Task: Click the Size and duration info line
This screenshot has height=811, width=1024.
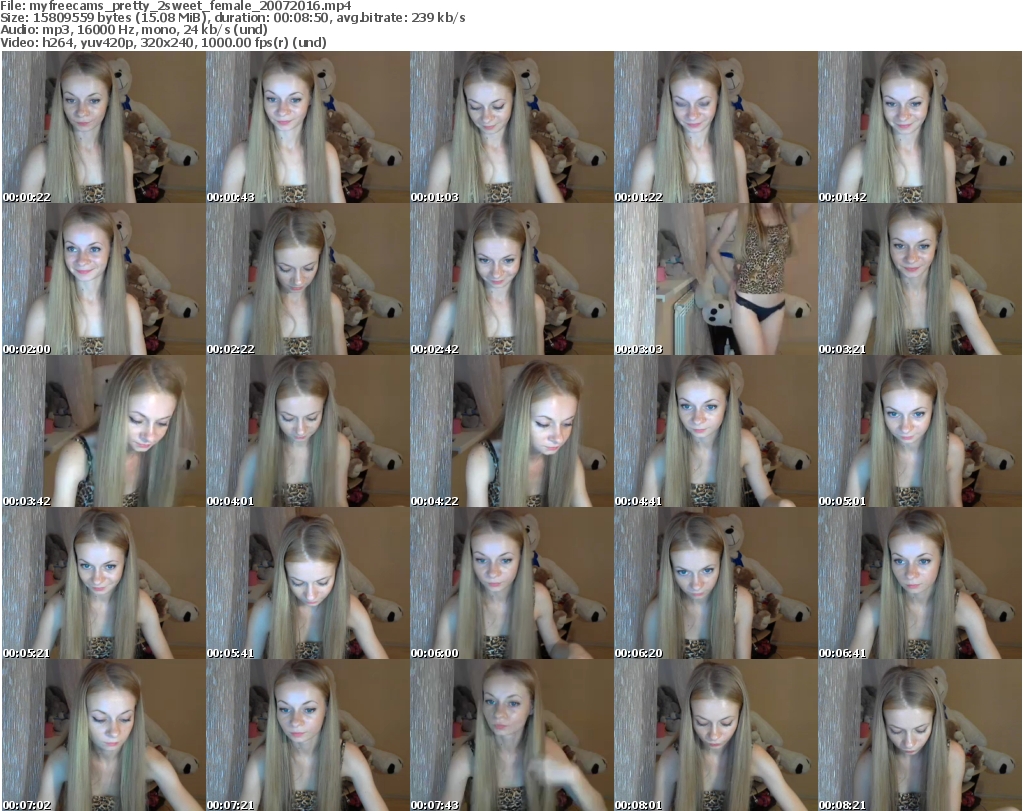Action: 233,18
